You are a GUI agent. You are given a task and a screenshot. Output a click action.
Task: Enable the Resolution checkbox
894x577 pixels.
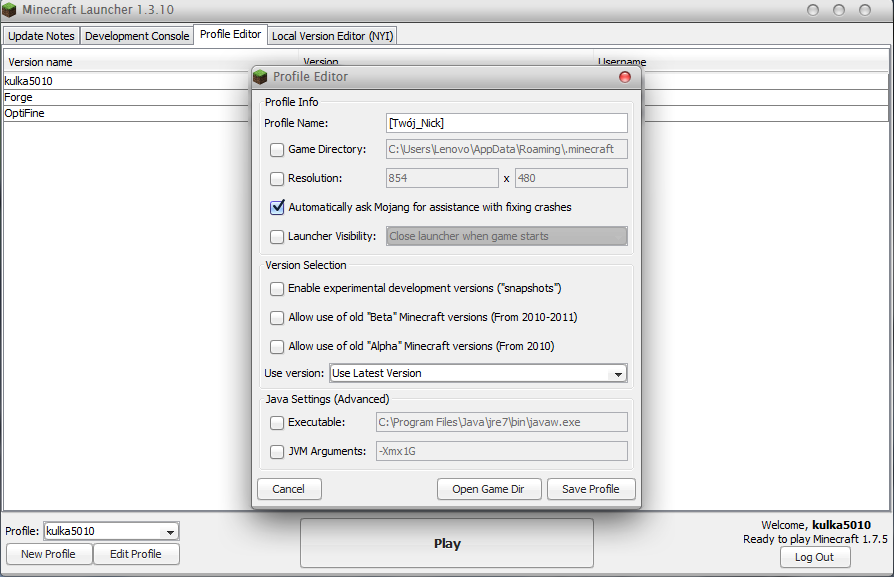point(277,178)
